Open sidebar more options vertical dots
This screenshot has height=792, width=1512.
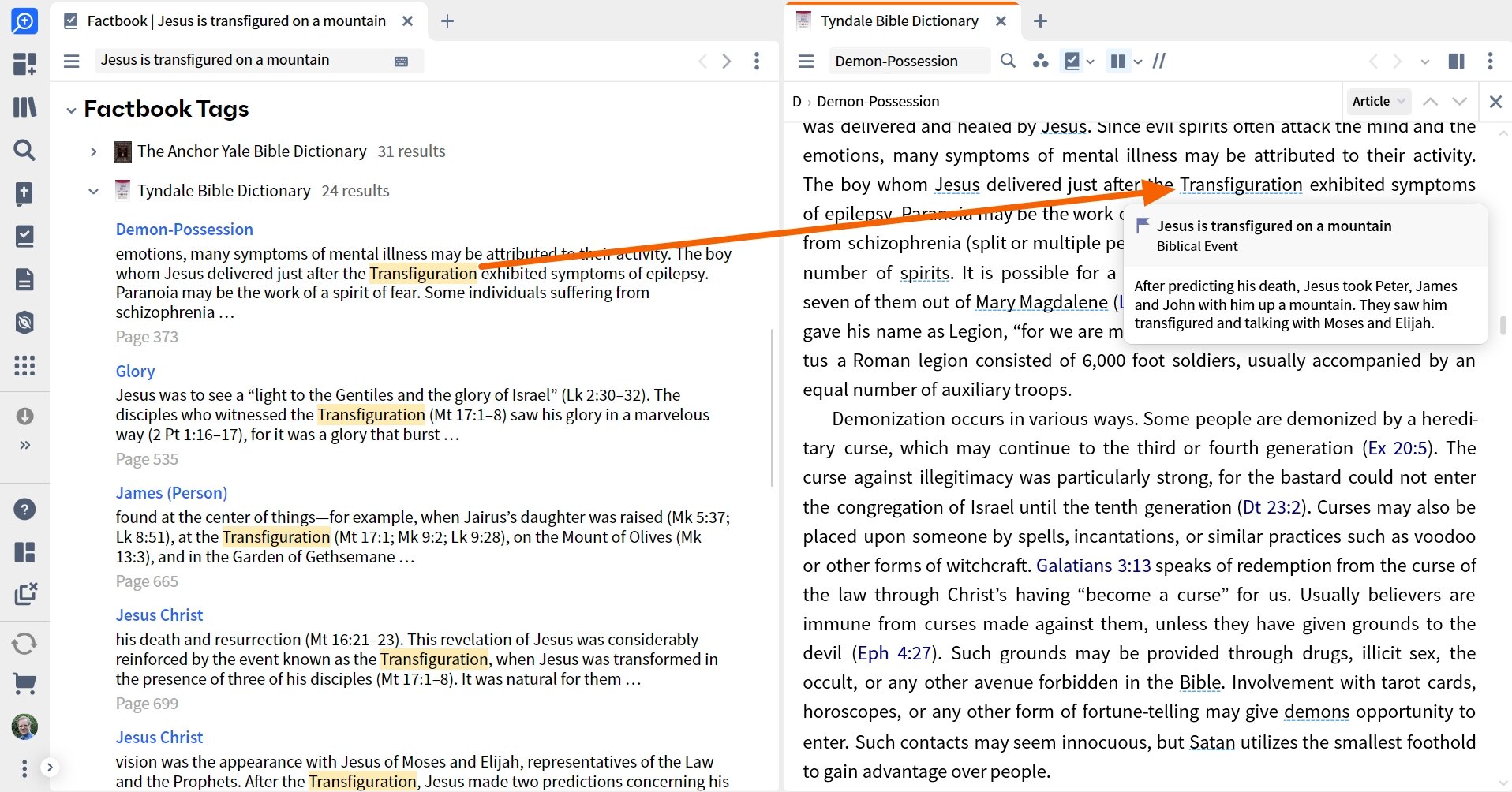tap(24, 768)
